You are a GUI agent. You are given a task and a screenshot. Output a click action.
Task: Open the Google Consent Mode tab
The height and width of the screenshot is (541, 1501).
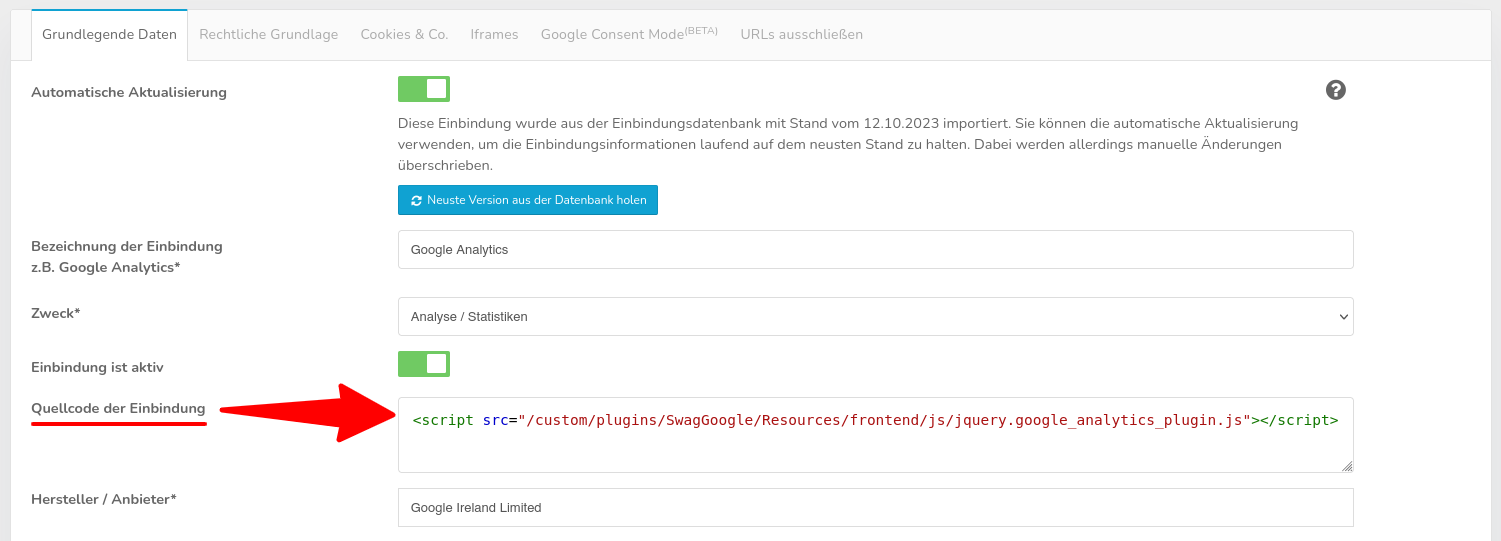(x=628, y=34)
